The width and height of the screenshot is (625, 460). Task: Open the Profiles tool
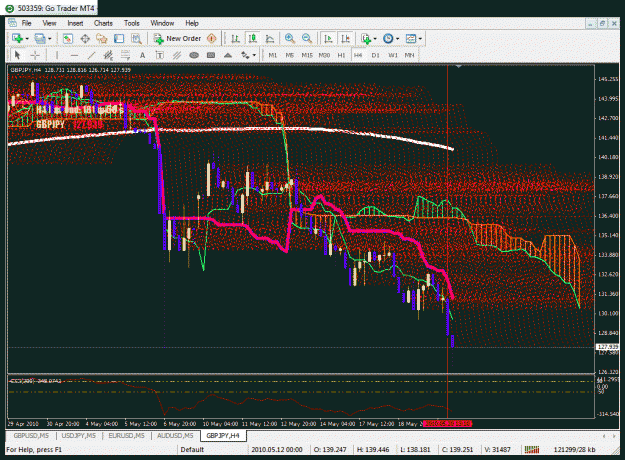[x=40, y=39]
